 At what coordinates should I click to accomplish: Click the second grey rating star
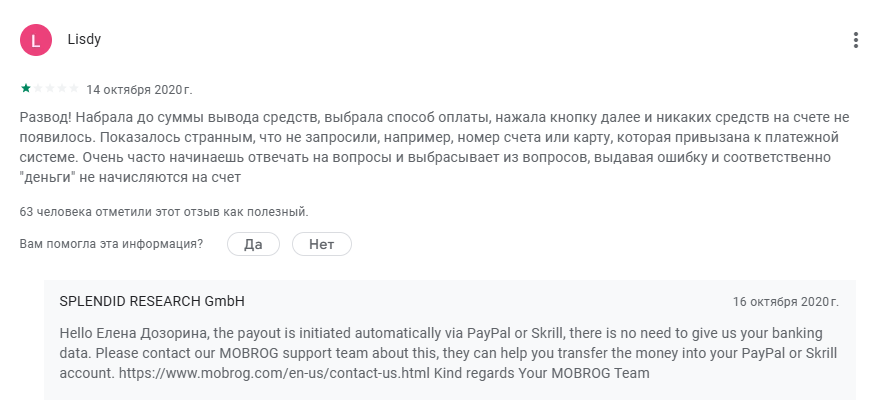point(38,87)
